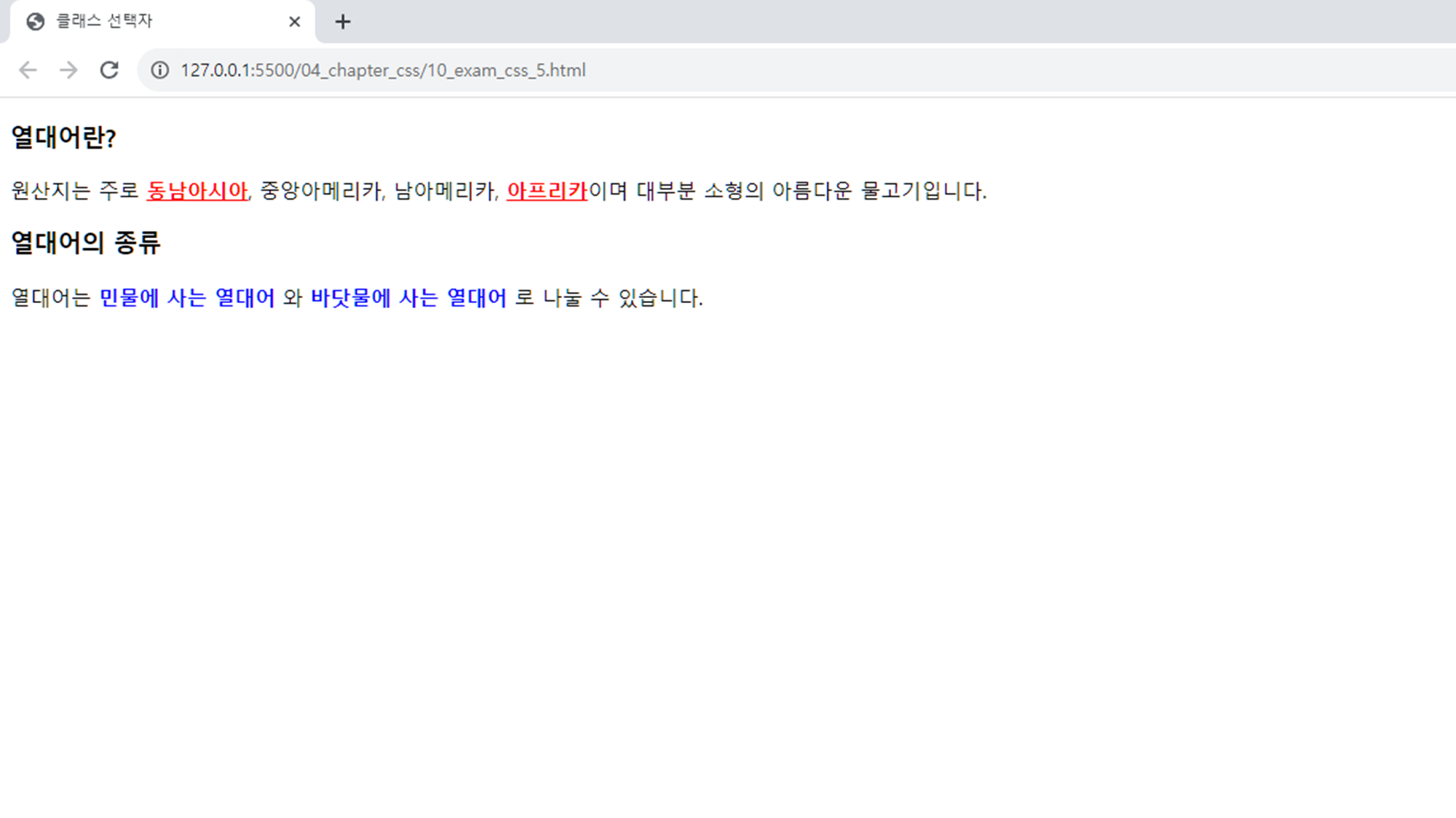Click blue text 민물에 사는 열대어
This screenshot has height=818, width=1456.
tap(187, 298)
